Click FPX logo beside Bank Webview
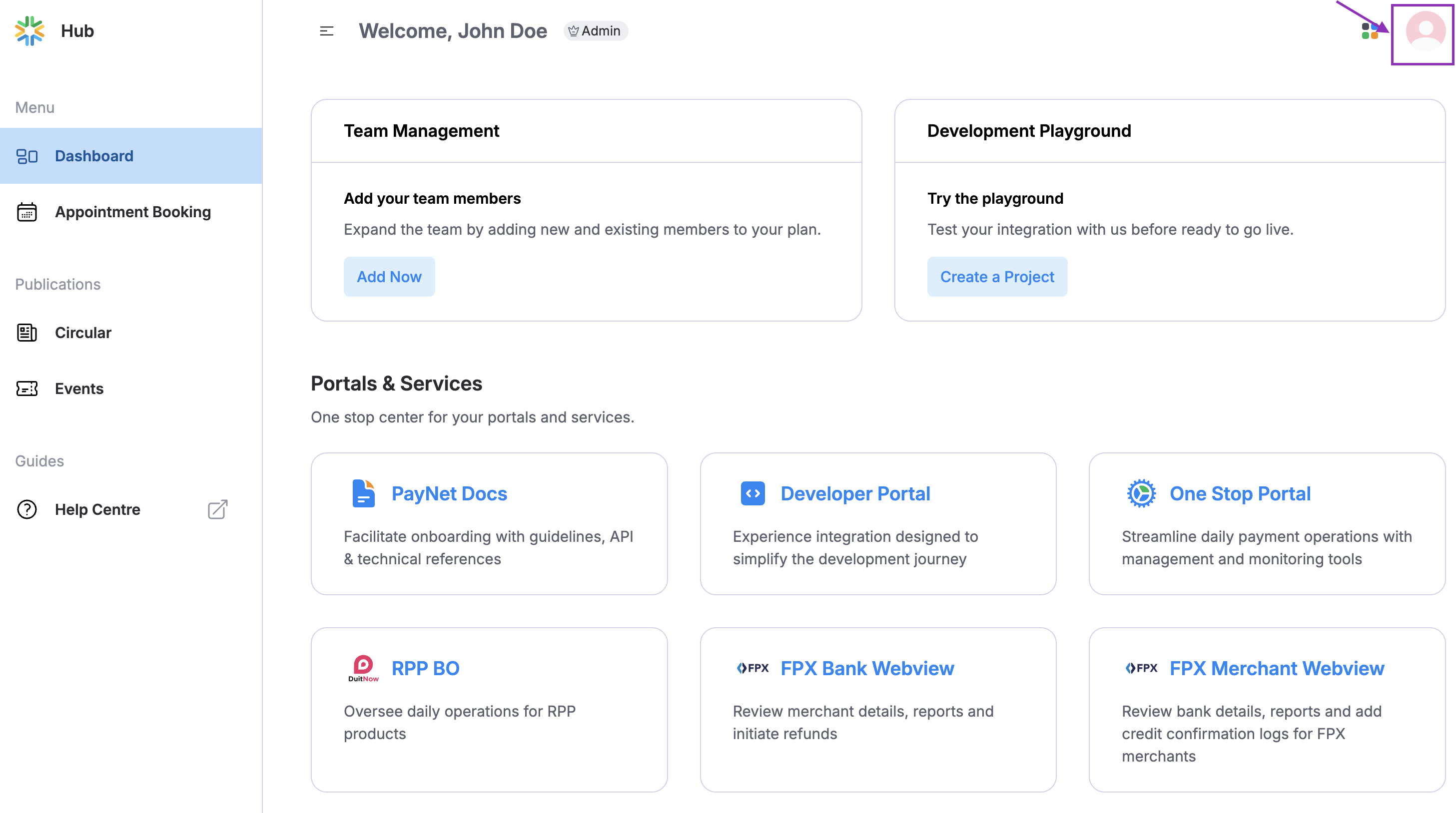 (x=752, y=668)
